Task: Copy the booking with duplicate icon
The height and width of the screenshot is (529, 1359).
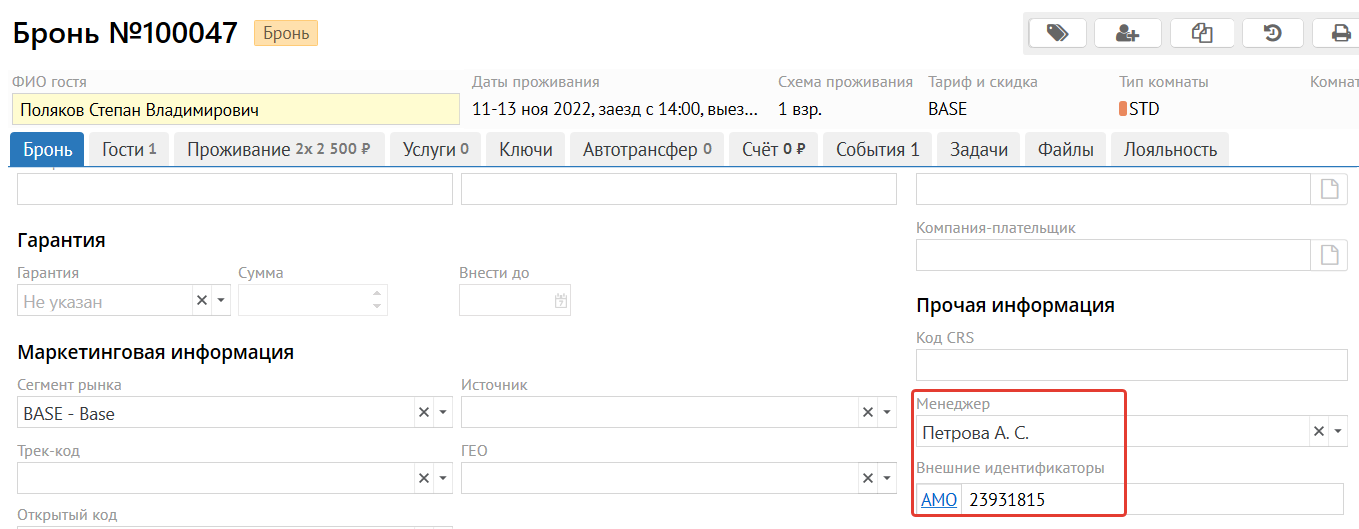Action: tap(1202, 33)
